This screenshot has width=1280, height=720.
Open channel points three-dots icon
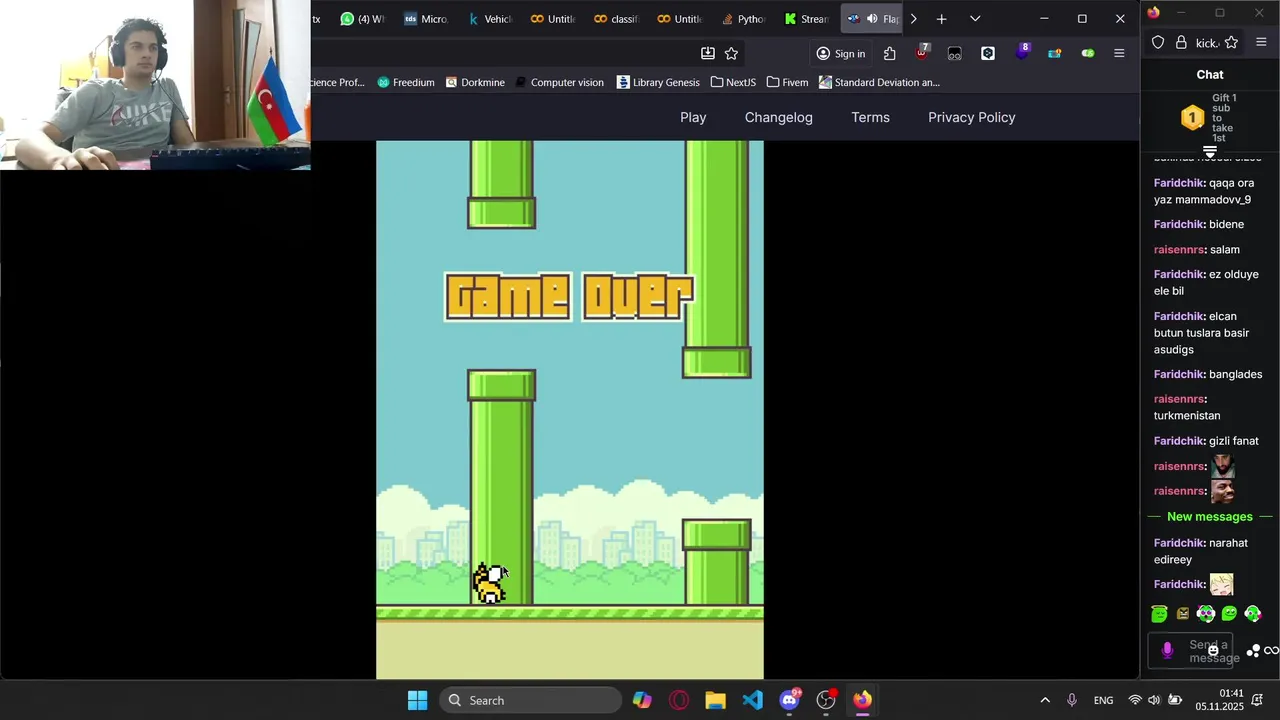tap(1253, 651)
